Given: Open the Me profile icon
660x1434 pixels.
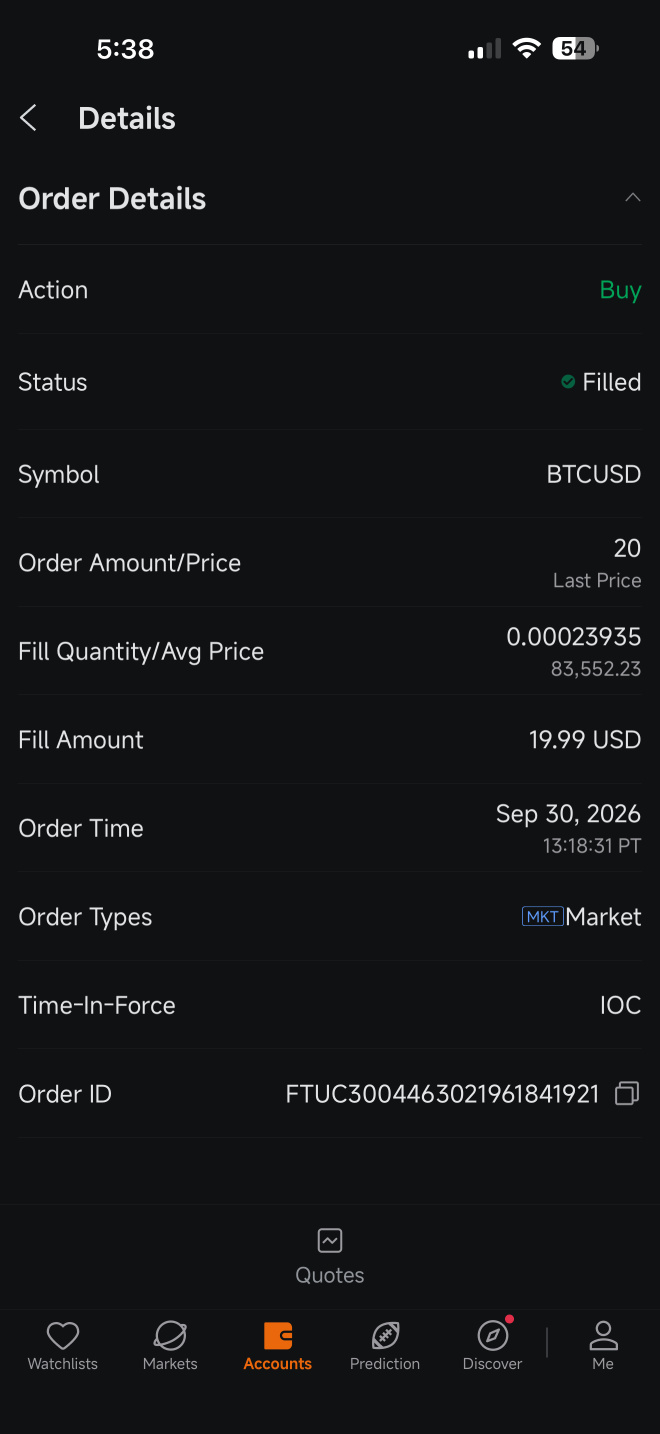Looking at the screenshot, I should point(603,1335).
